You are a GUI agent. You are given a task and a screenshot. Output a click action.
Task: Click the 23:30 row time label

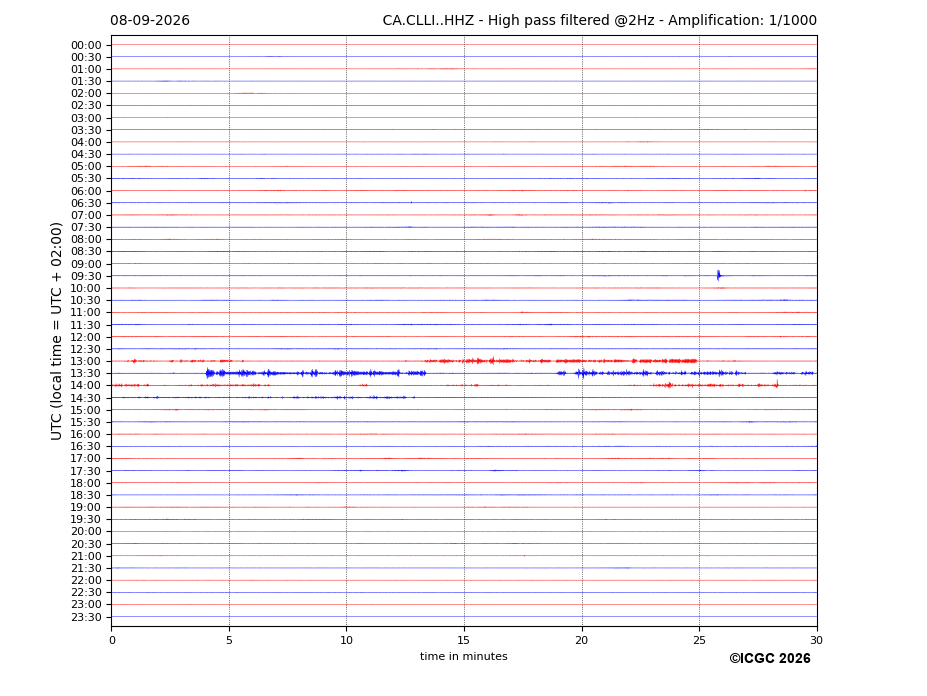86,617
